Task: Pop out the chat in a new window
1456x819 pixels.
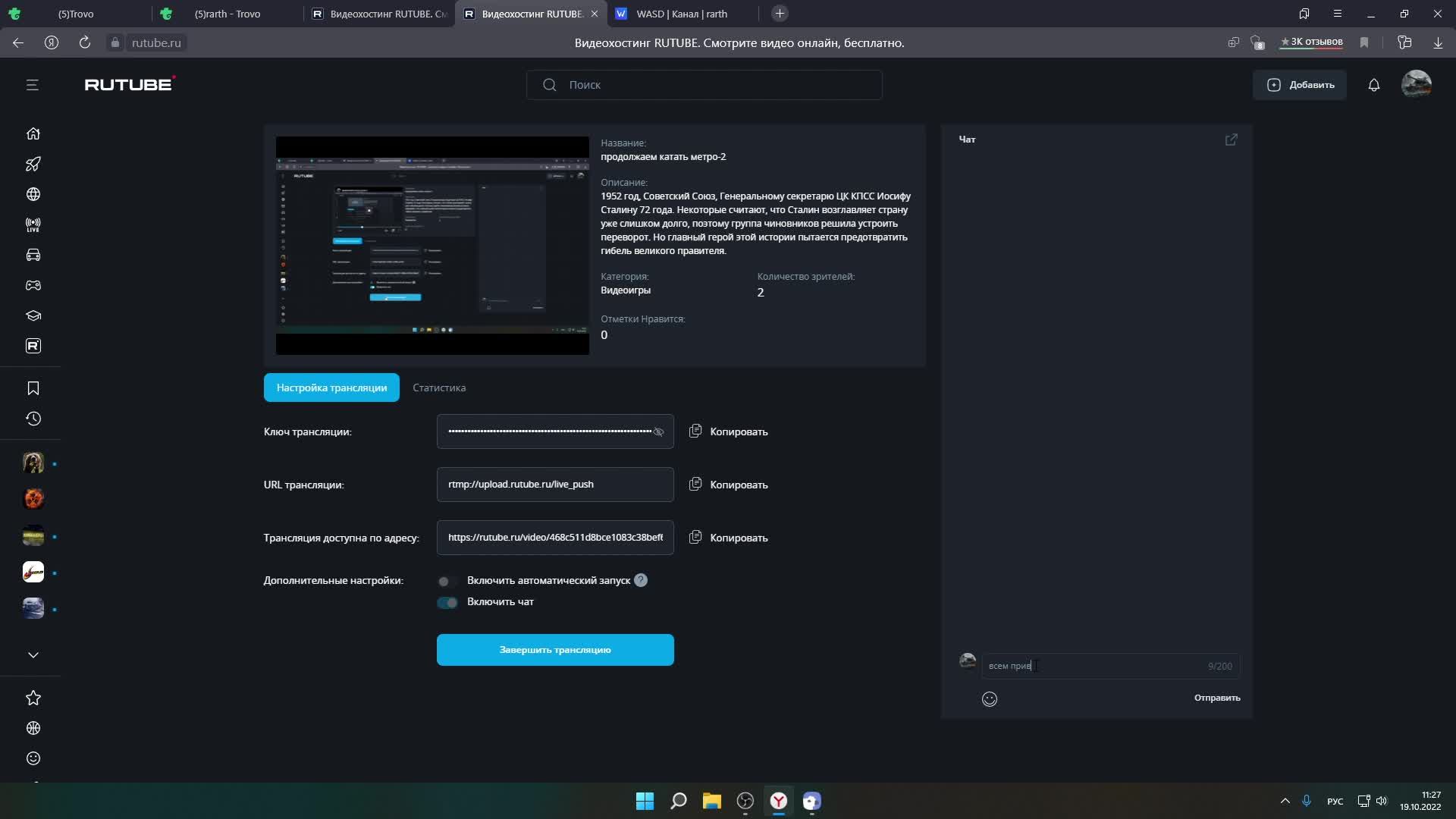Action: 1231,140
